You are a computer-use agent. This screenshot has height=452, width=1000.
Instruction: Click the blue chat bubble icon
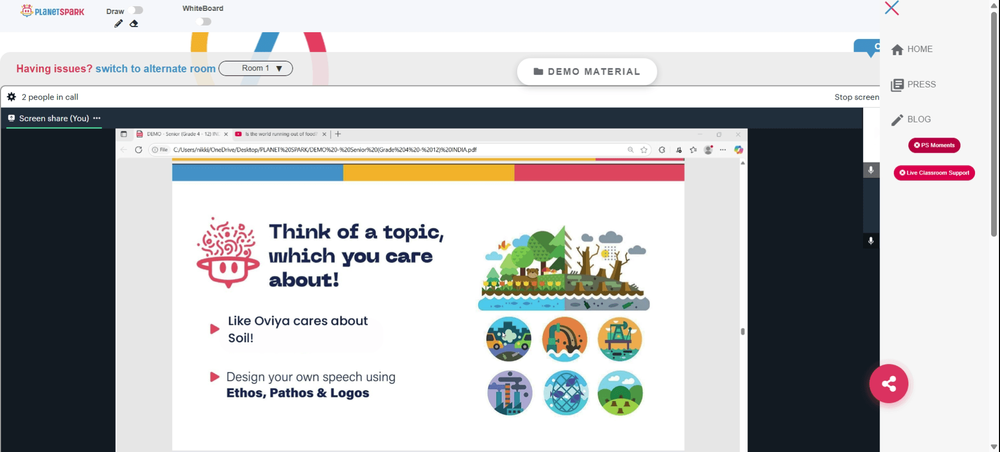pyautogui.click(x=867, y=48)
